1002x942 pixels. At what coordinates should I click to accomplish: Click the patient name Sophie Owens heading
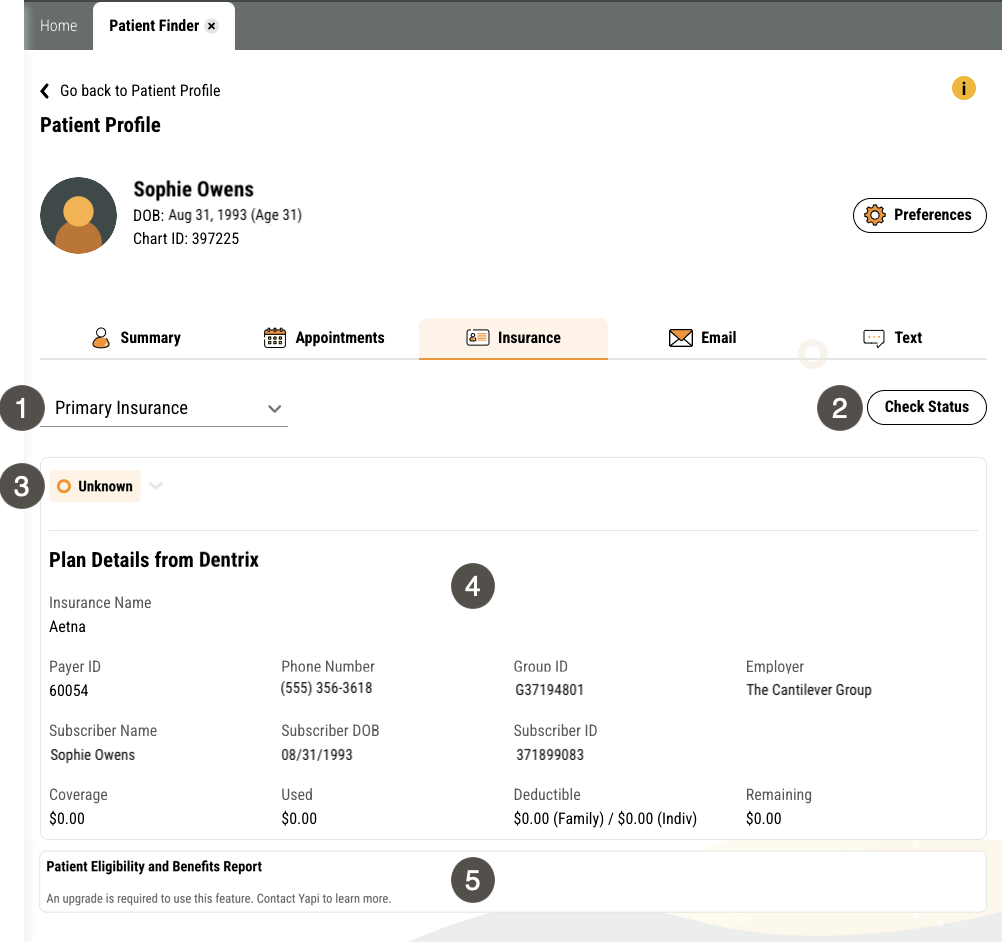coord(194,189)
